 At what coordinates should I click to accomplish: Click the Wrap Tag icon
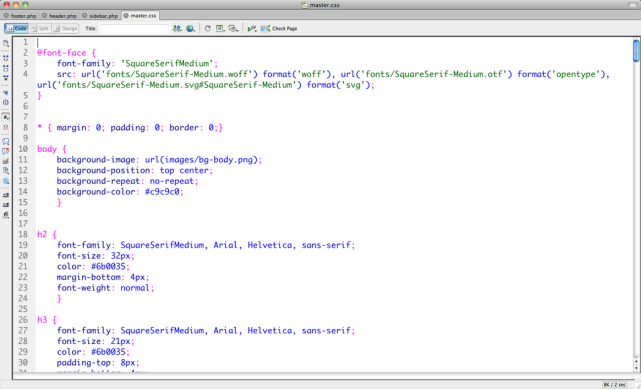(x=6, y=161)
